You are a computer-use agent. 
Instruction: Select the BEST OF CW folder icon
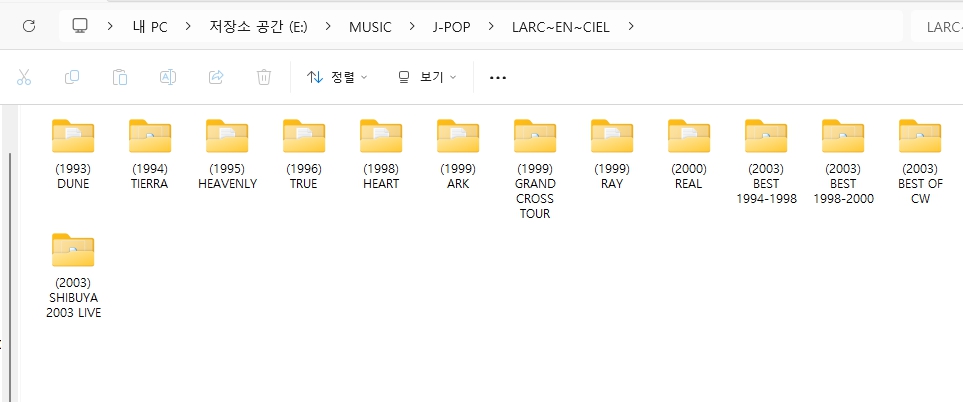(920, 136)
